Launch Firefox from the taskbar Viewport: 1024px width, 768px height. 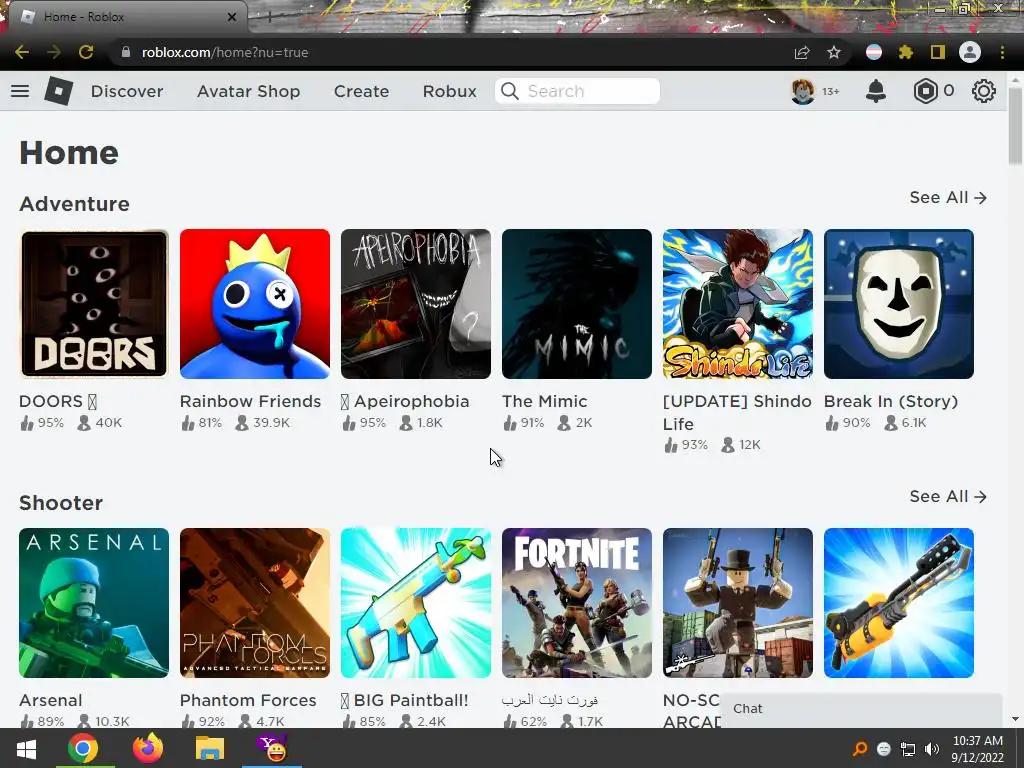click(x=147, y=748)
